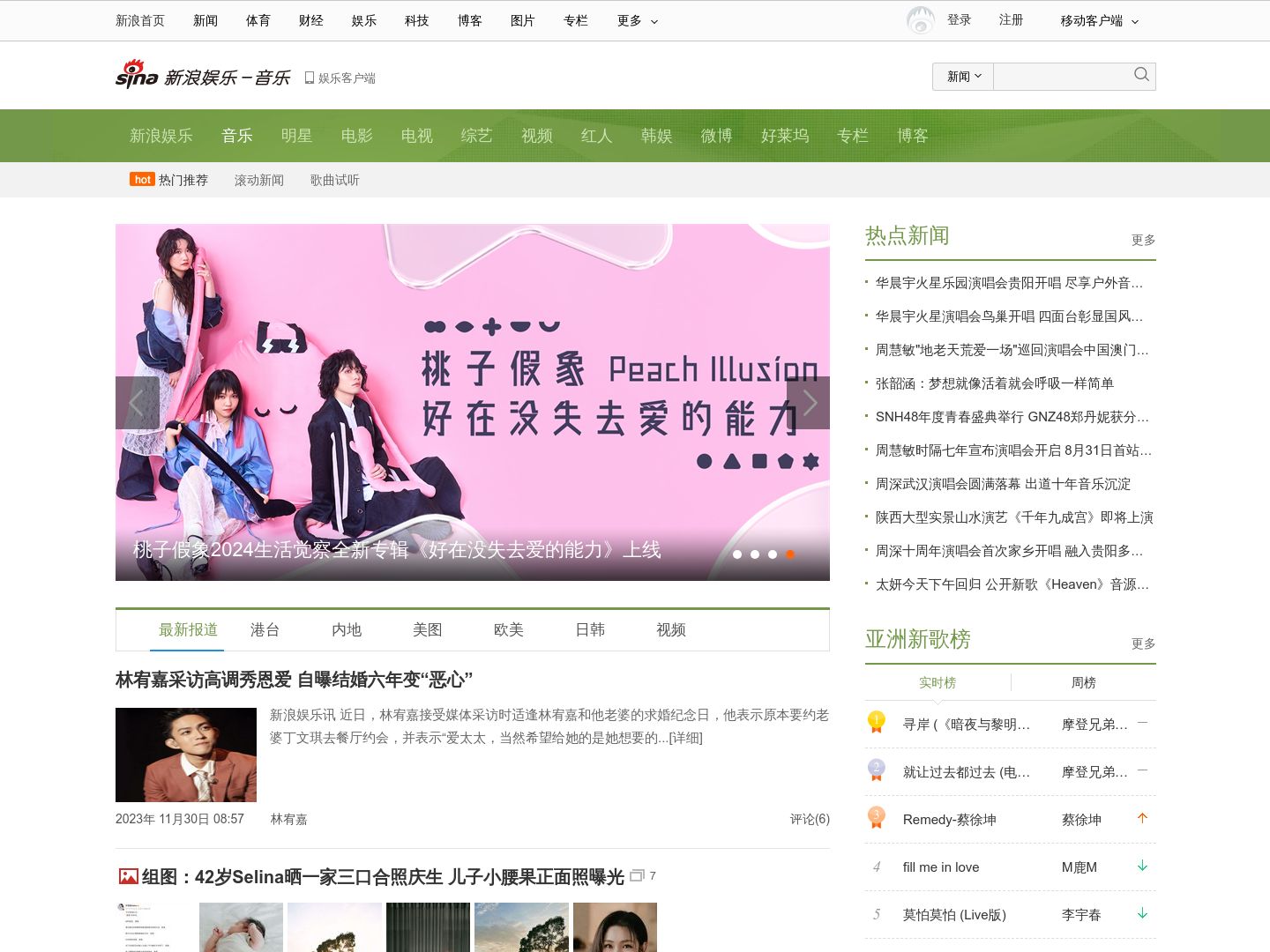Click 歌曲试听 sub-navigation link
The width and height of the screenshot is (1270, 952).
click(335, 180)
